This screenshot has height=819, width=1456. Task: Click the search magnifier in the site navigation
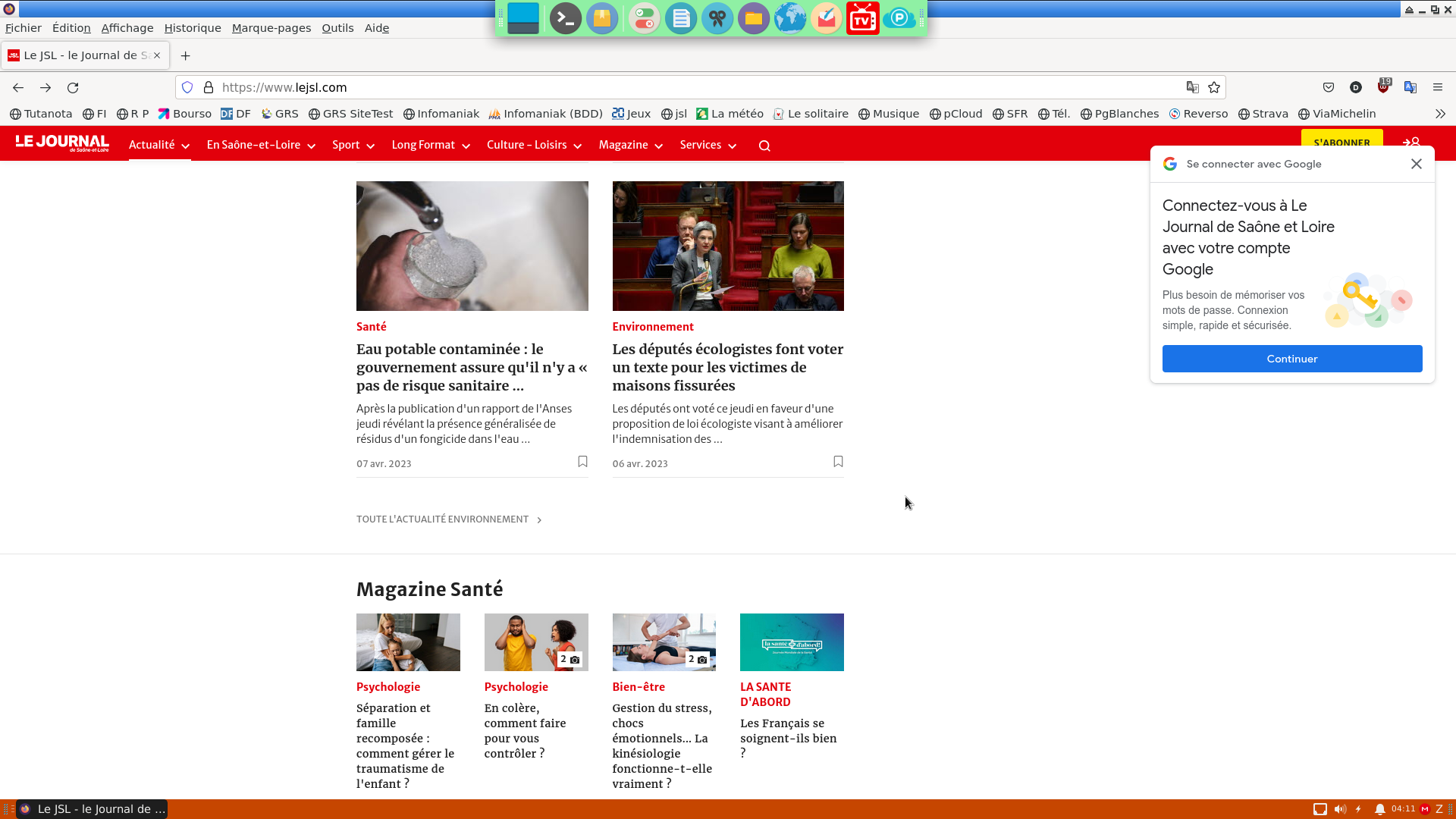click(x=764, y=145)
